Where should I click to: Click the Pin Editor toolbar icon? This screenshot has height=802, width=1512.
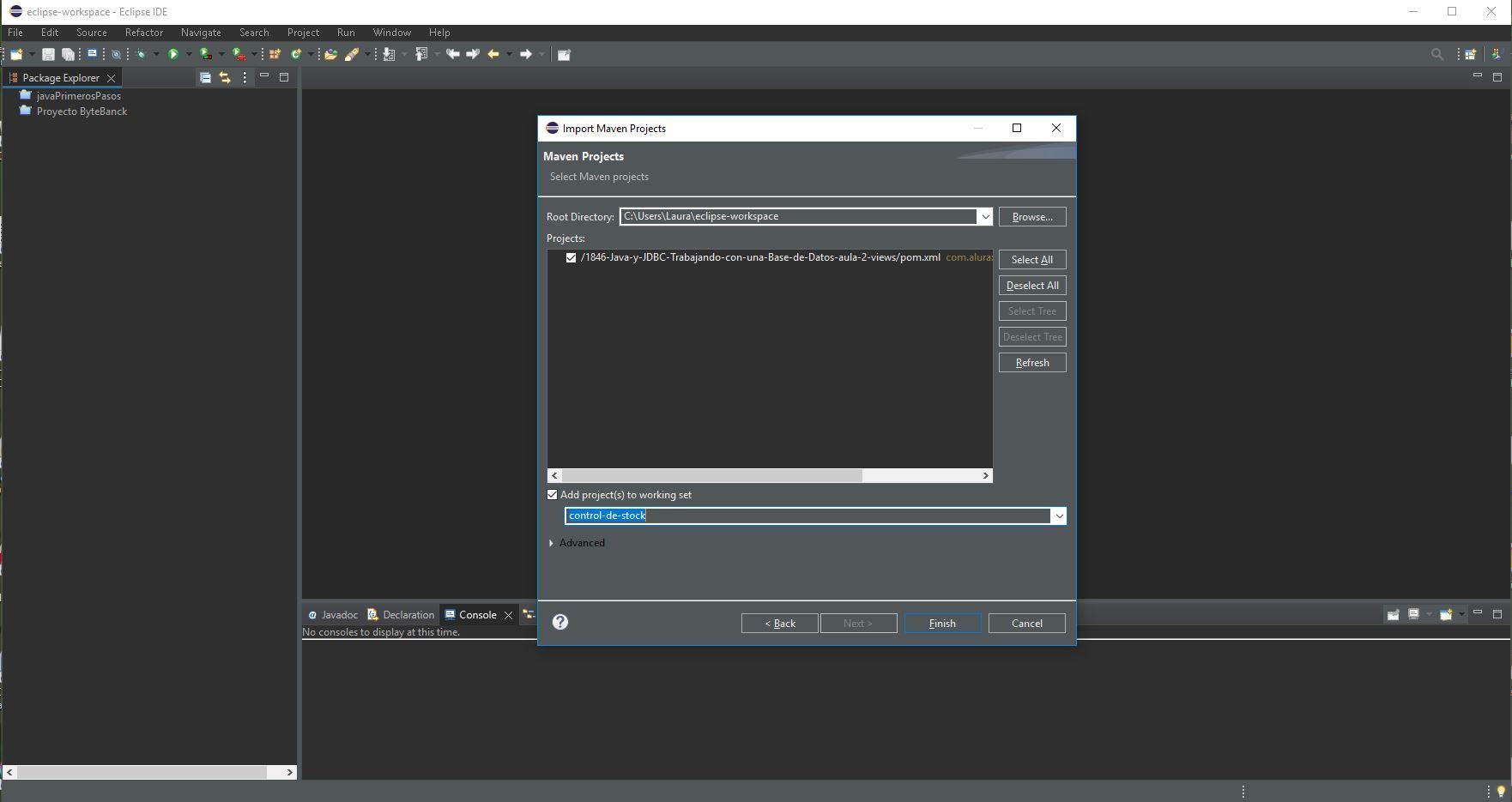pos(564,54)
